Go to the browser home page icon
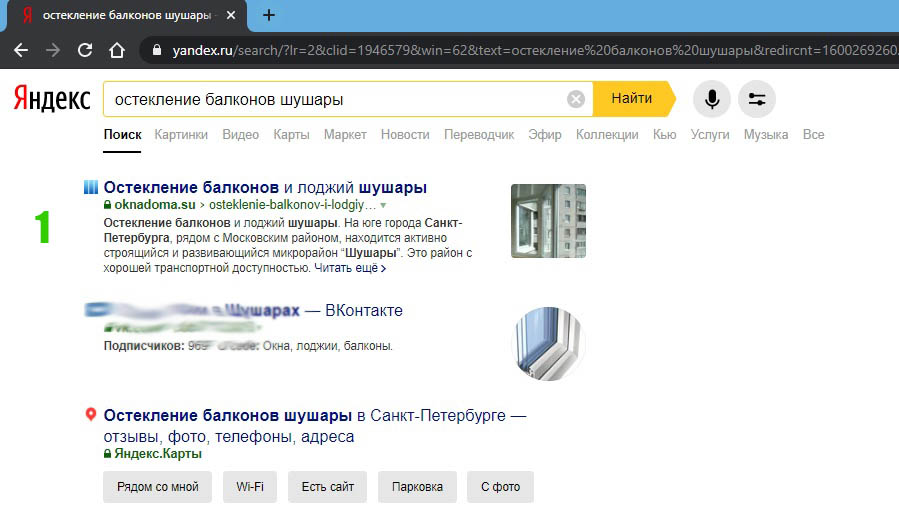 tap(117, 50)
